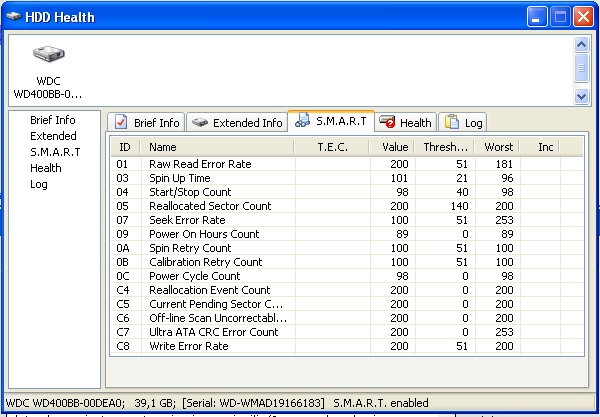Select the Calibration Retry Count row

click(x=347, y=262)
